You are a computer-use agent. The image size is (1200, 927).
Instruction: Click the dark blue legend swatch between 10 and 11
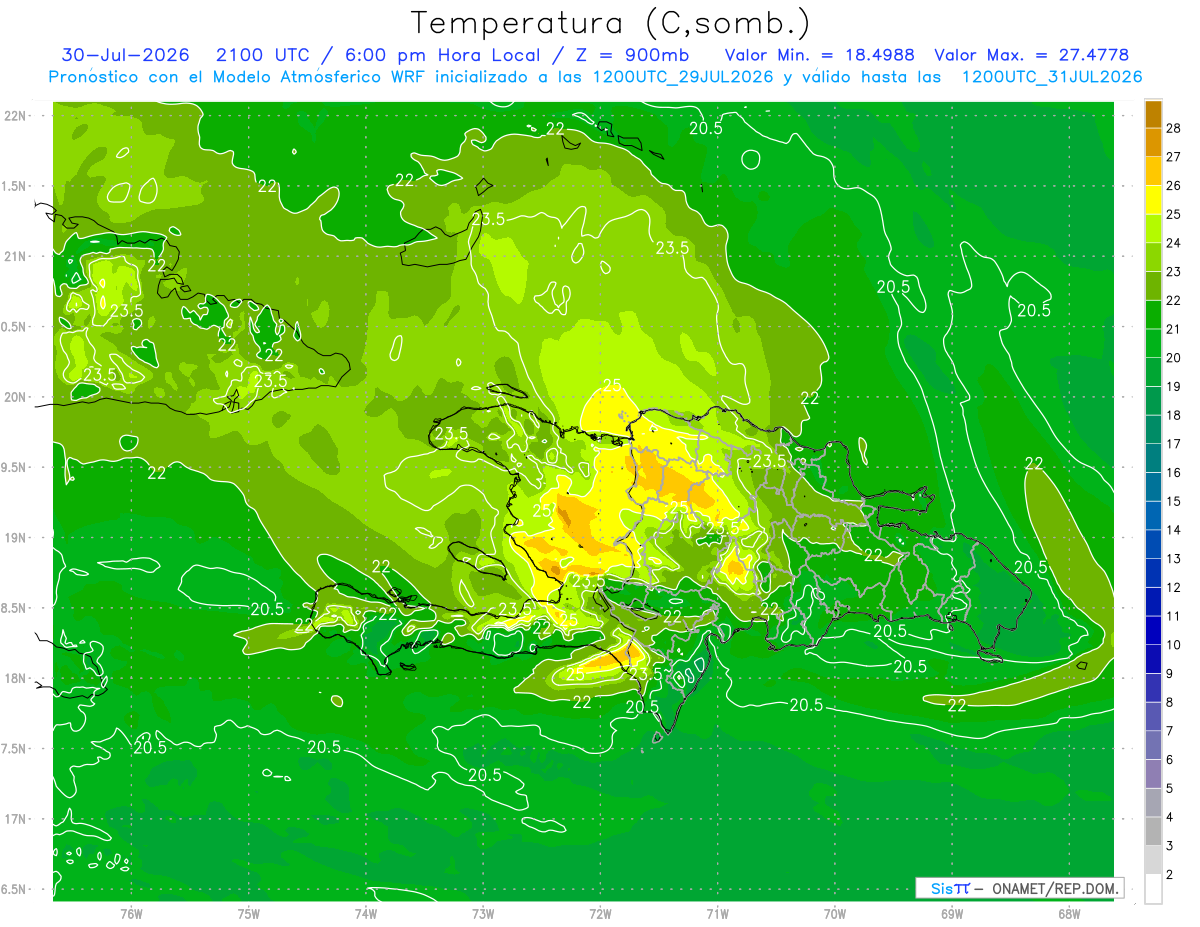(x=1153, y=631)
